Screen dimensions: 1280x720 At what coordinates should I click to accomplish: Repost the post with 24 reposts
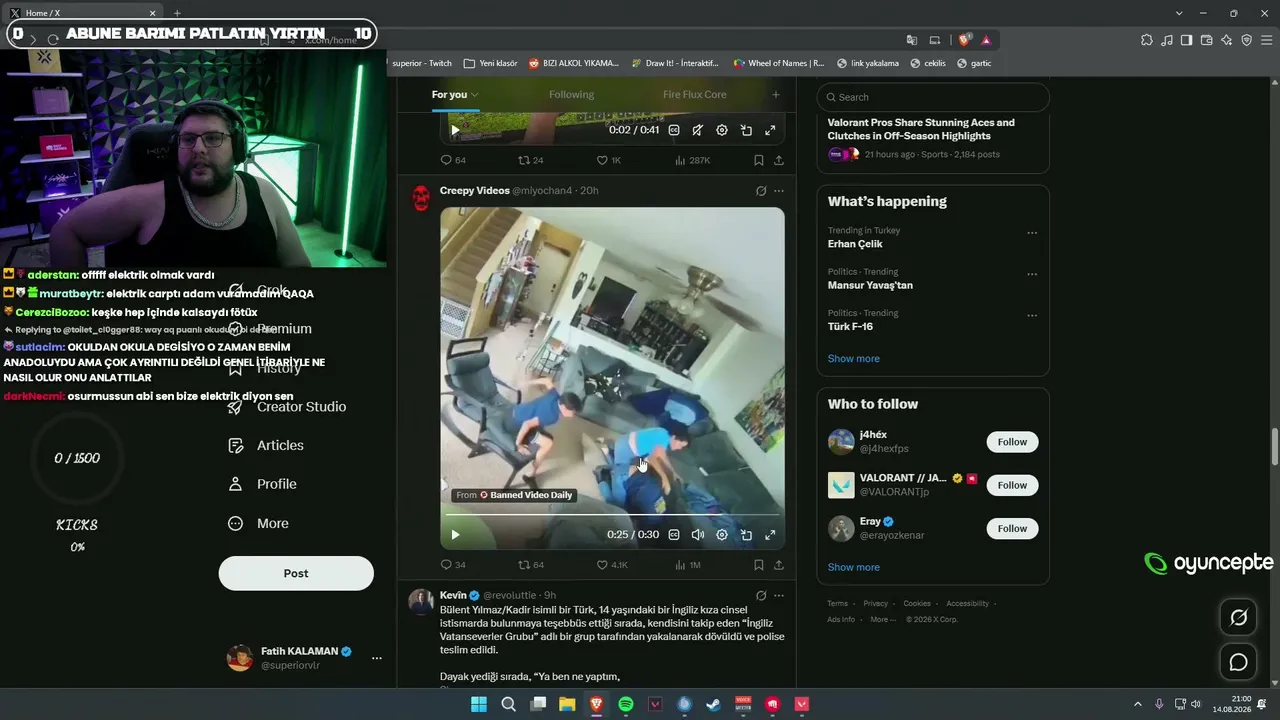click(x=530, y=160)
